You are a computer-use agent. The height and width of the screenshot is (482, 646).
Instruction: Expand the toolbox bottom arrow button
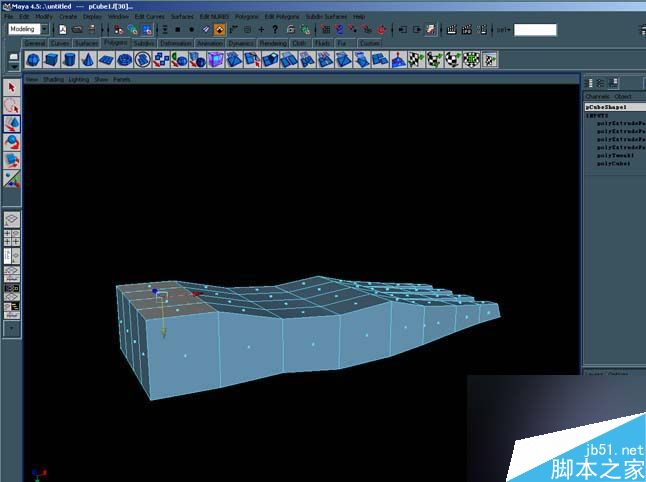tap(12, 329)
